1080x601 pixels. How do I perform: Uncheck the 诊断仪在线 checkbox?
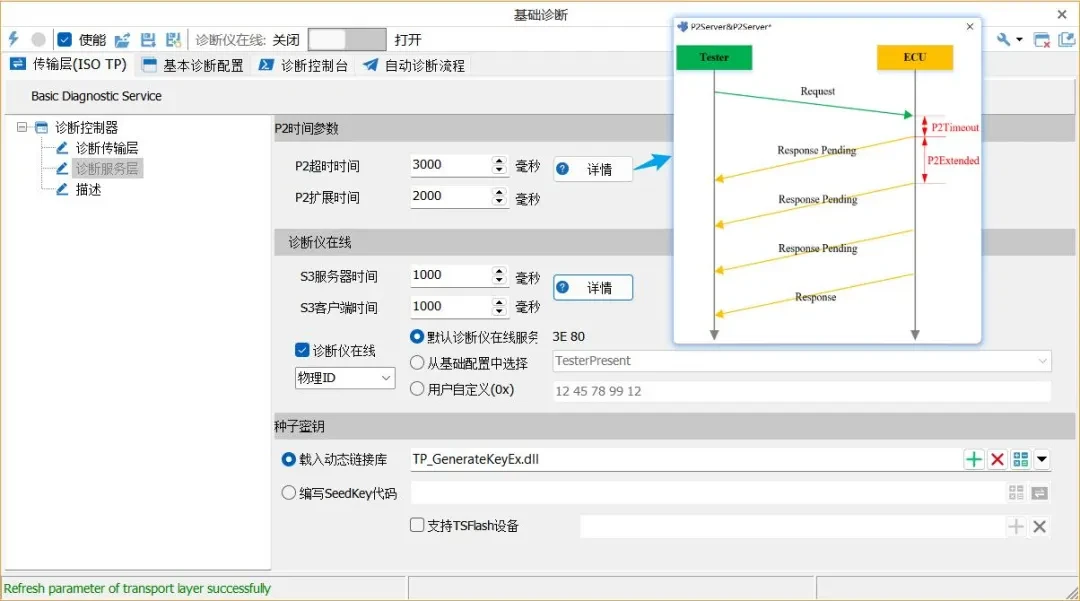pos(301,349)
